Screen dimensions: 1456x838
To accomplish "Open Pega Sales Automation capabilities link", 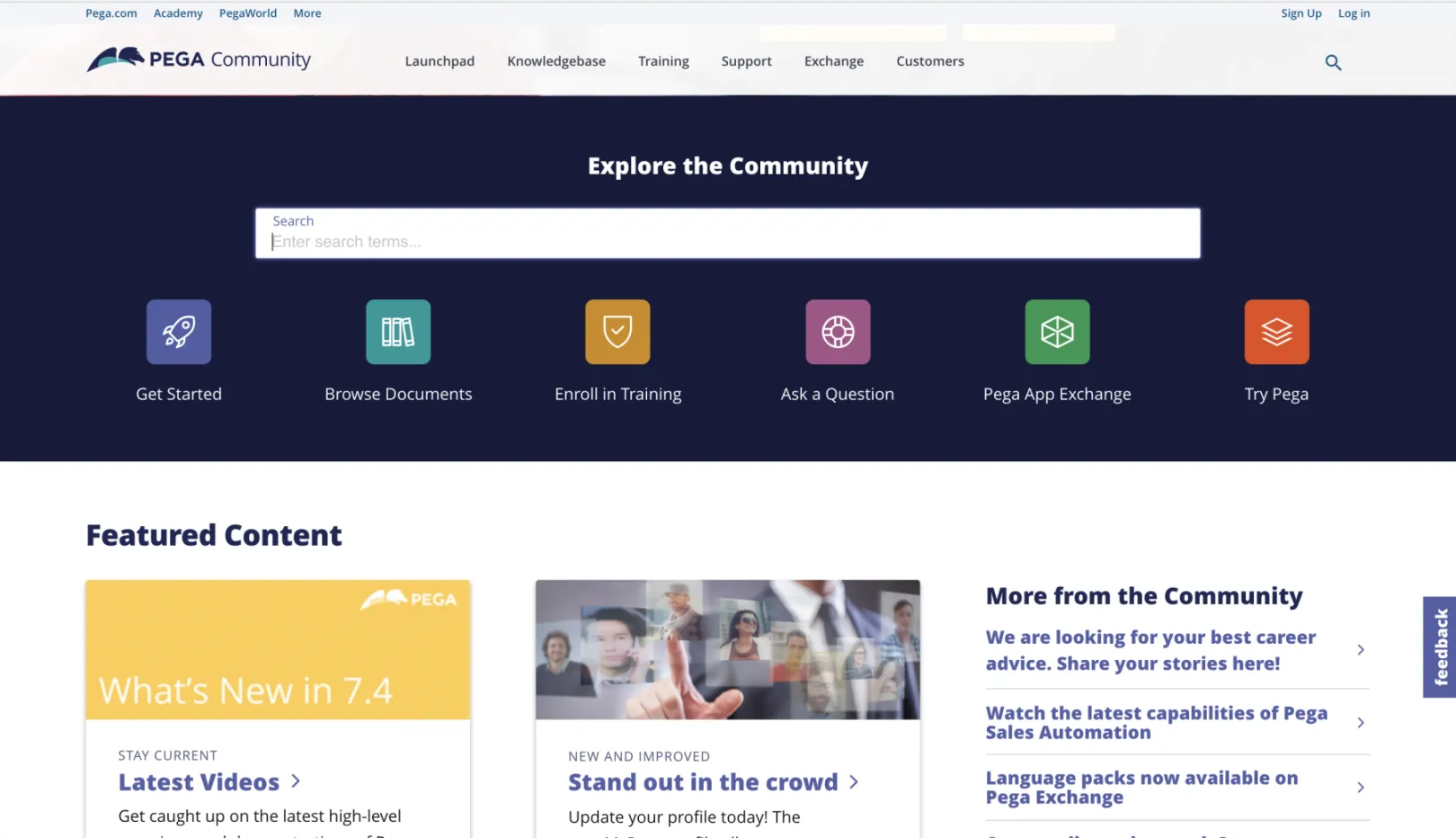I will pos(1157,723).
